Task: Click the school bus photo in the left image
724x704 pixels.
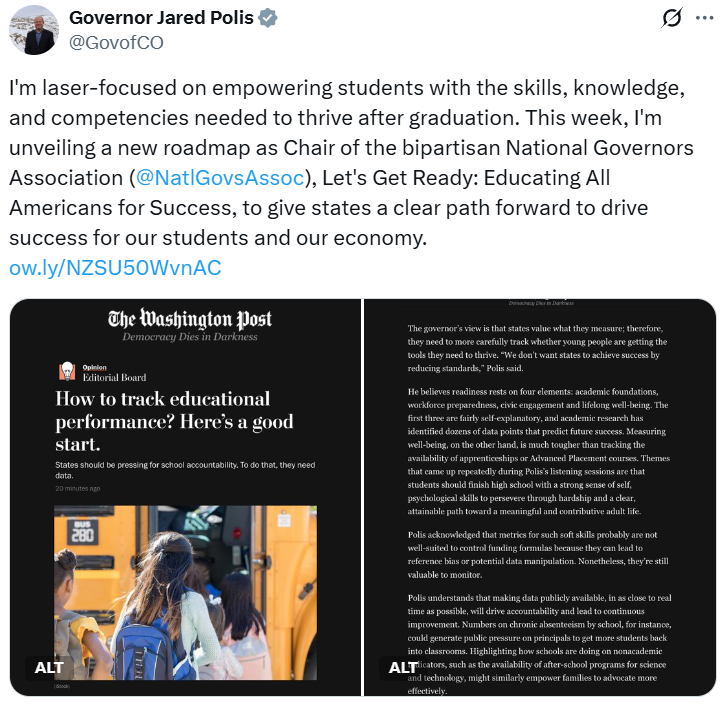Action: click(x=185, y=590)
